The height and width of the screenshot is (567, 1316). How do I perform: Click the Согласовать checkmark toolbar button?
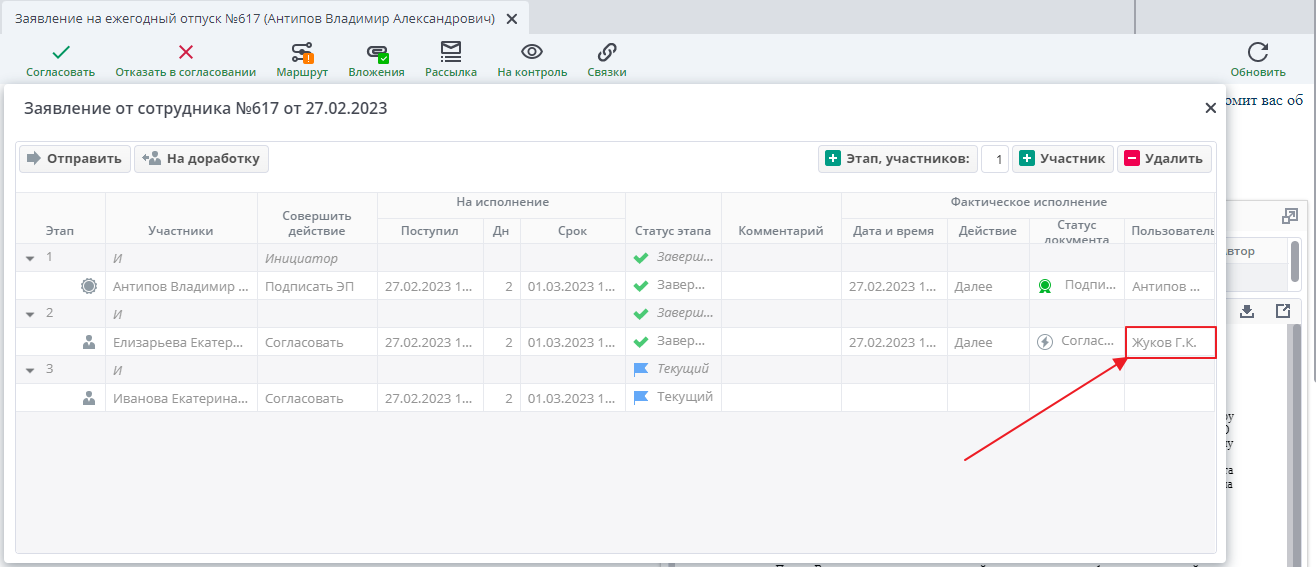[x=61, y=61]
